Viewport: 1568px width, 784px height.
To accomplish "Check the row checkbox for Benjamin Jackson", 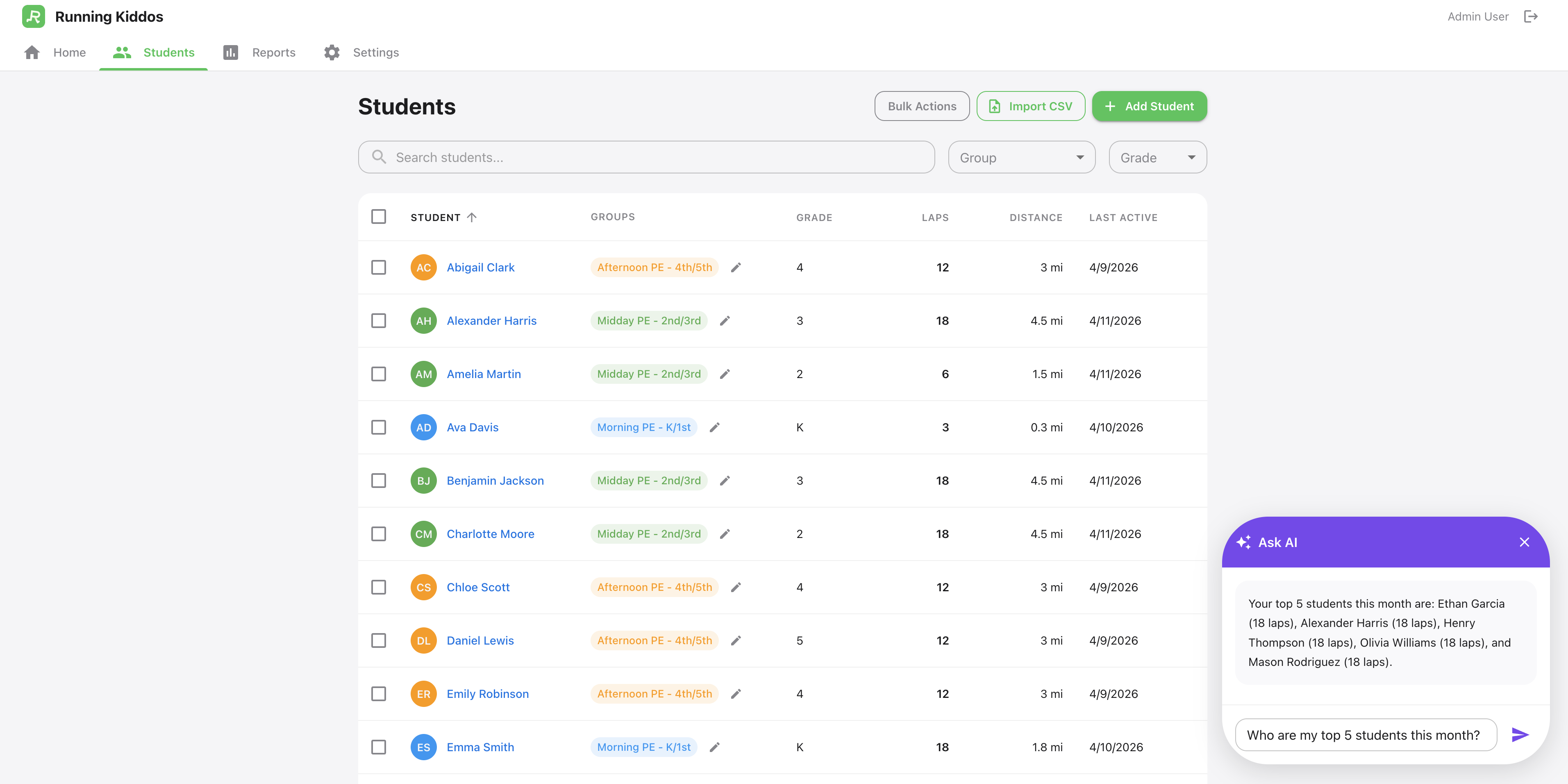I will tap(379, 480).
